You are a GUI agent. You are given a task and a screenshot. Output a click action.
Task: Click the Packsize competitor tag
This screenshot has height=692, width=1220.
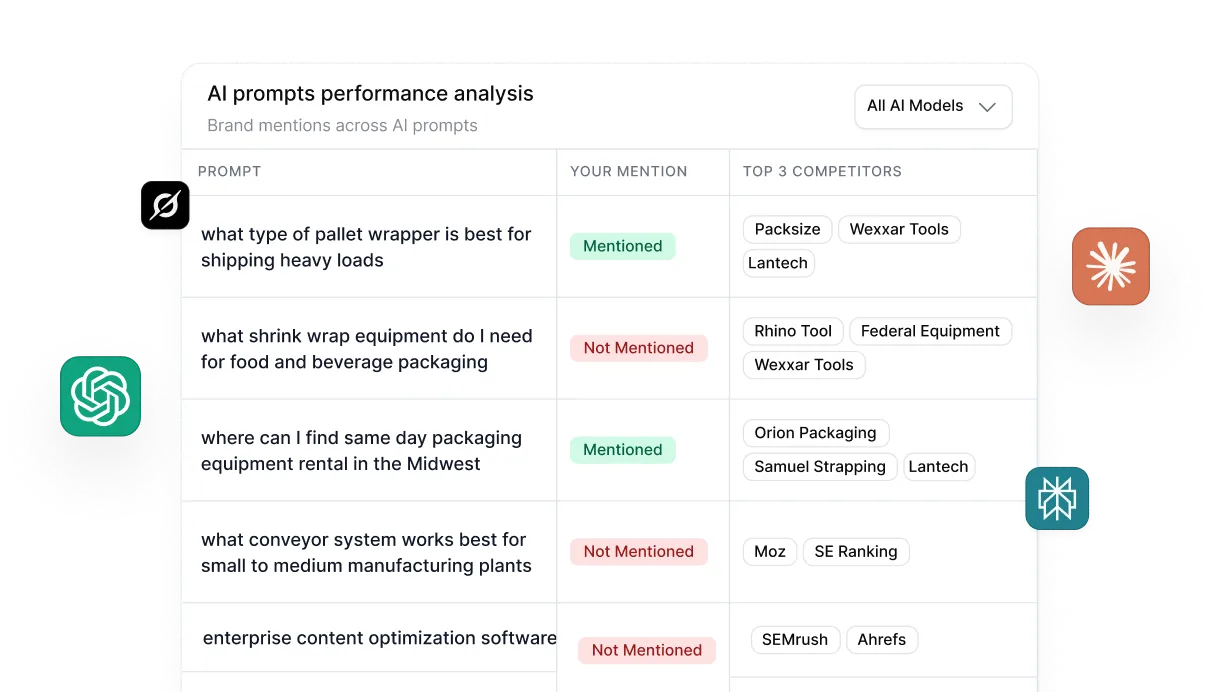pos(788,229)
